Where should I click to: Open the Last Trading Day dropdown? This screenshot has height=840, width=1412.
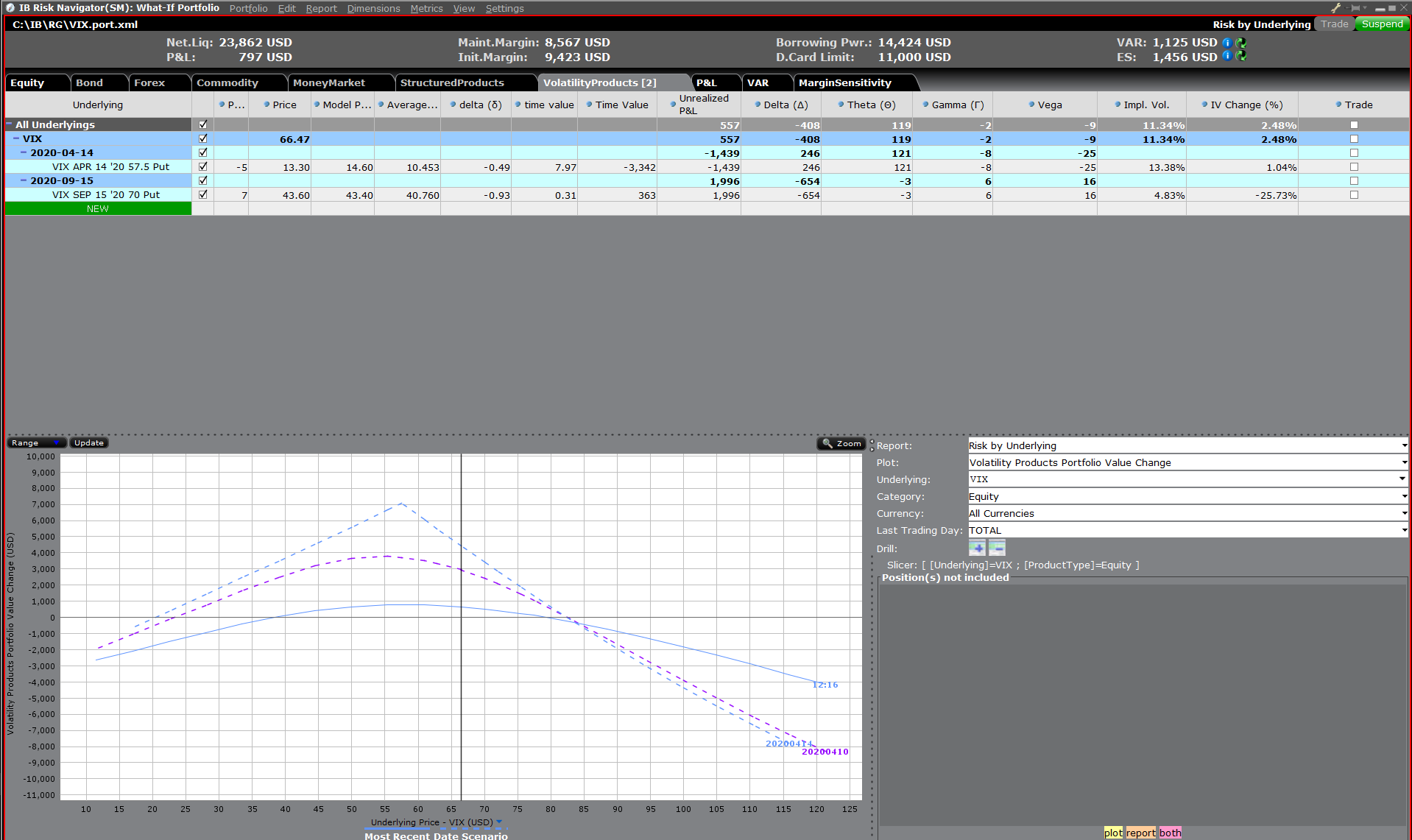pyautogui.click(x=1402, y=530)
